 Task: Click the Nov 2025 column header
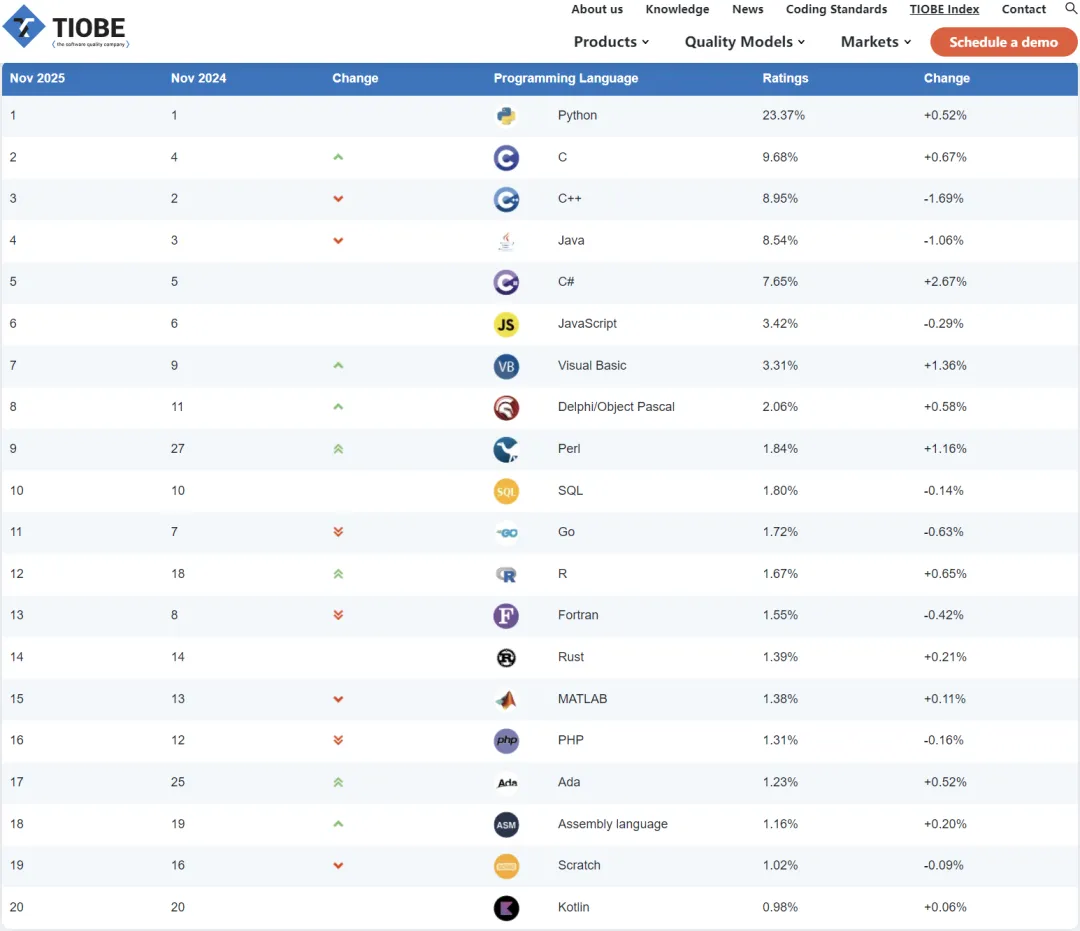click(37, 79)
